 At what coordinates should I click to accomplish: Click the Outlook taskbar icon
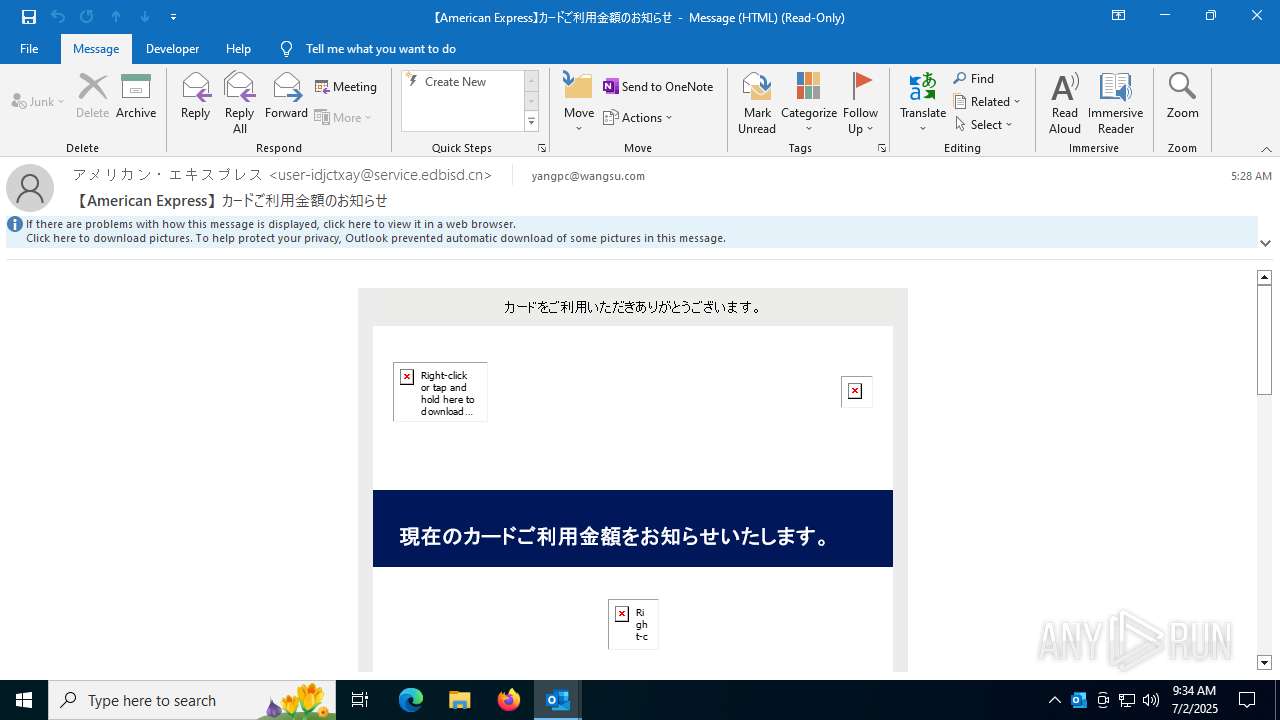(558, 700)
